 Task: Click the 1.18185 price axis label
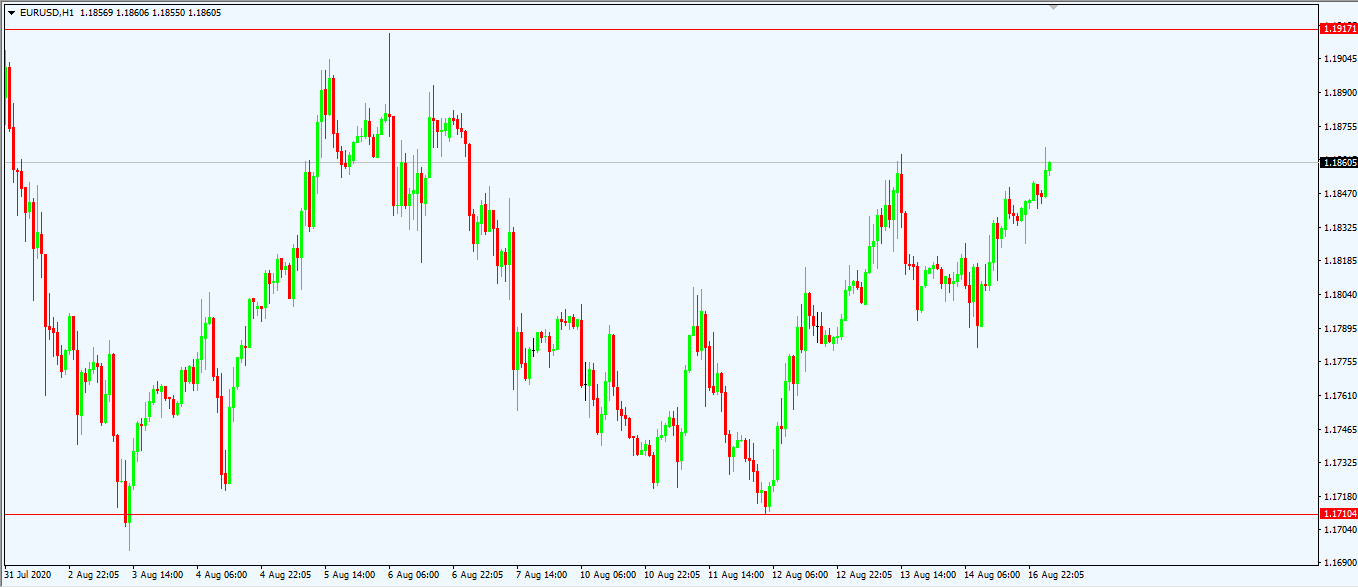click(x=1339, y=261)
